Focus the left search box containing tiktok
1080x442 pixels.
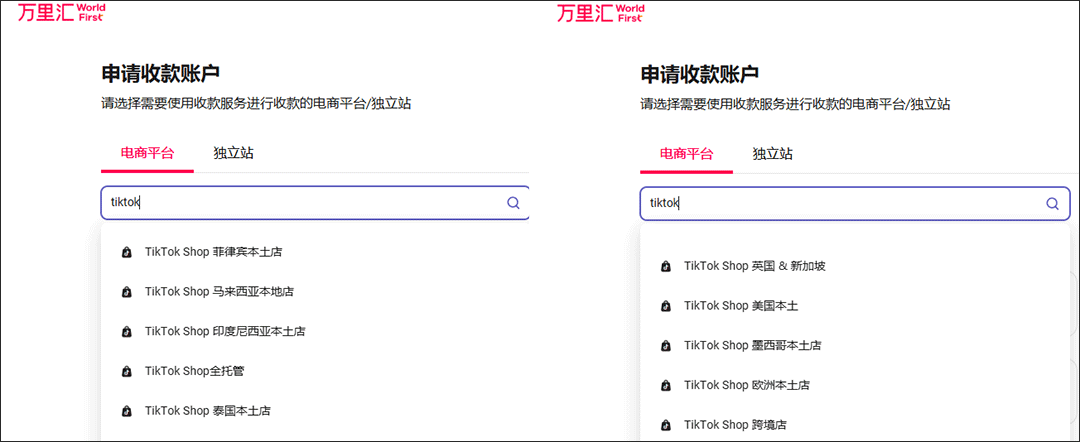pyautogui.click(x=315, y=203)
